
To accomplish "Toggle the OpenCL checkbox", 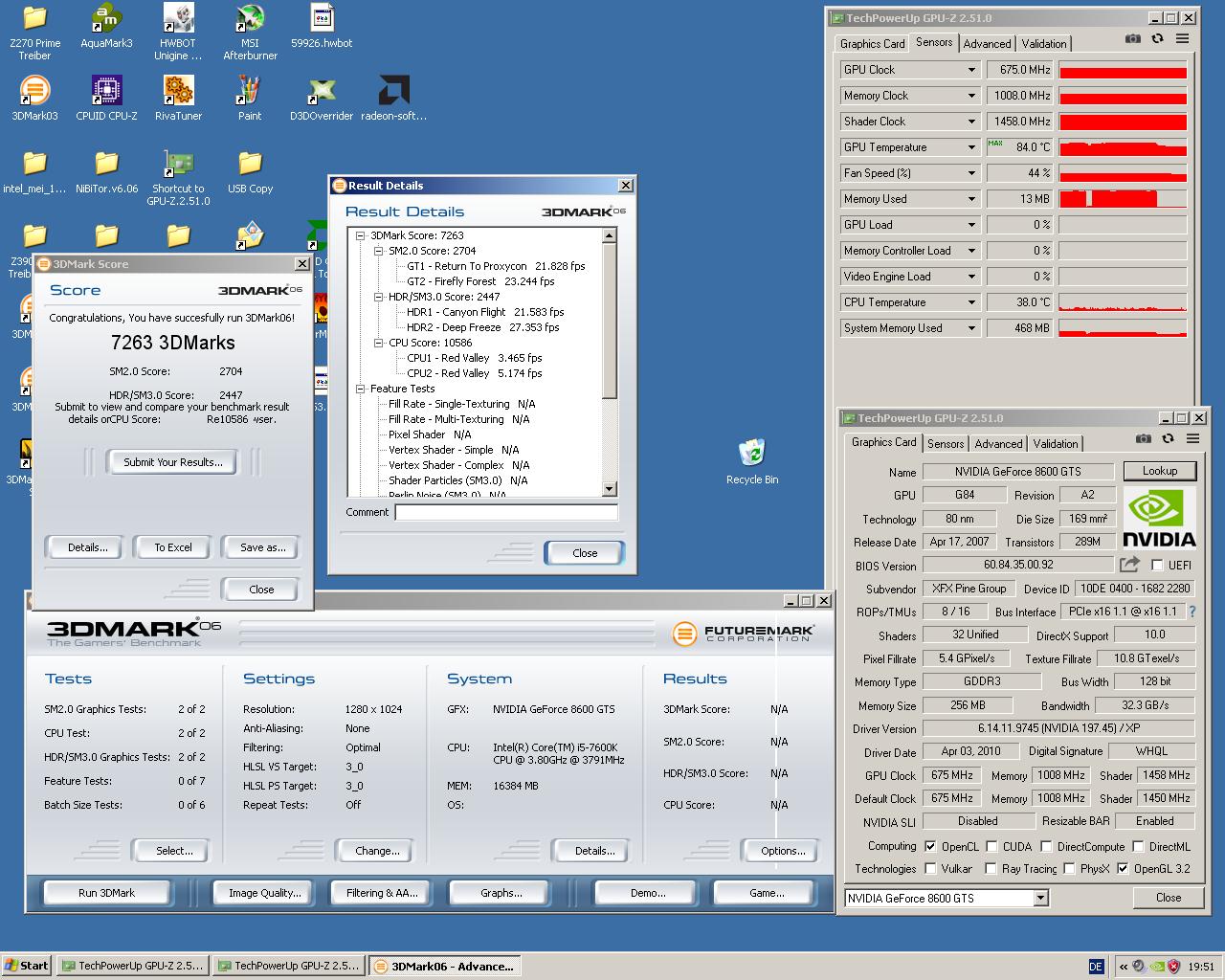I will tap(930, 846).
